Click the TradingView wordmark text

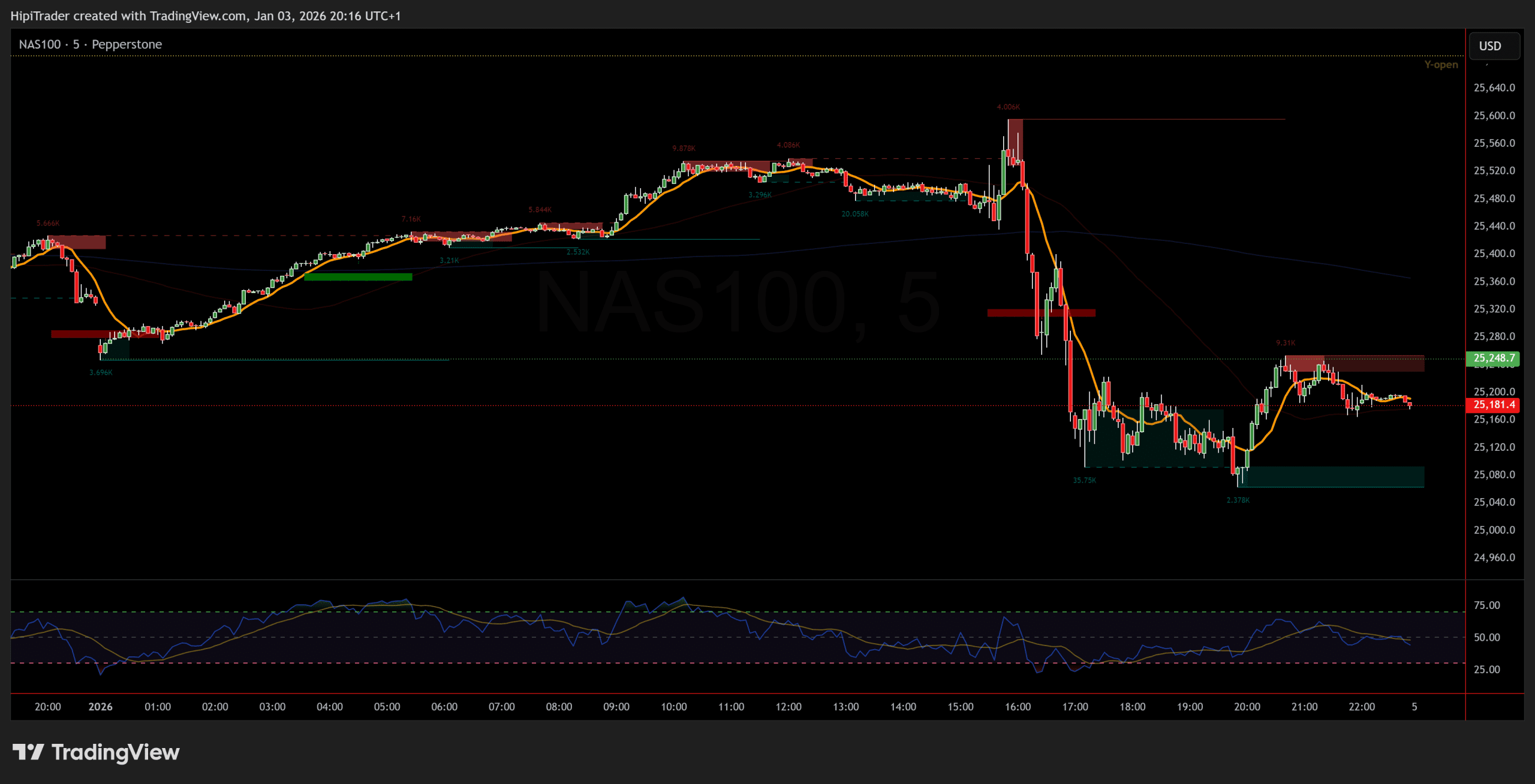click(x=115, y=752)
